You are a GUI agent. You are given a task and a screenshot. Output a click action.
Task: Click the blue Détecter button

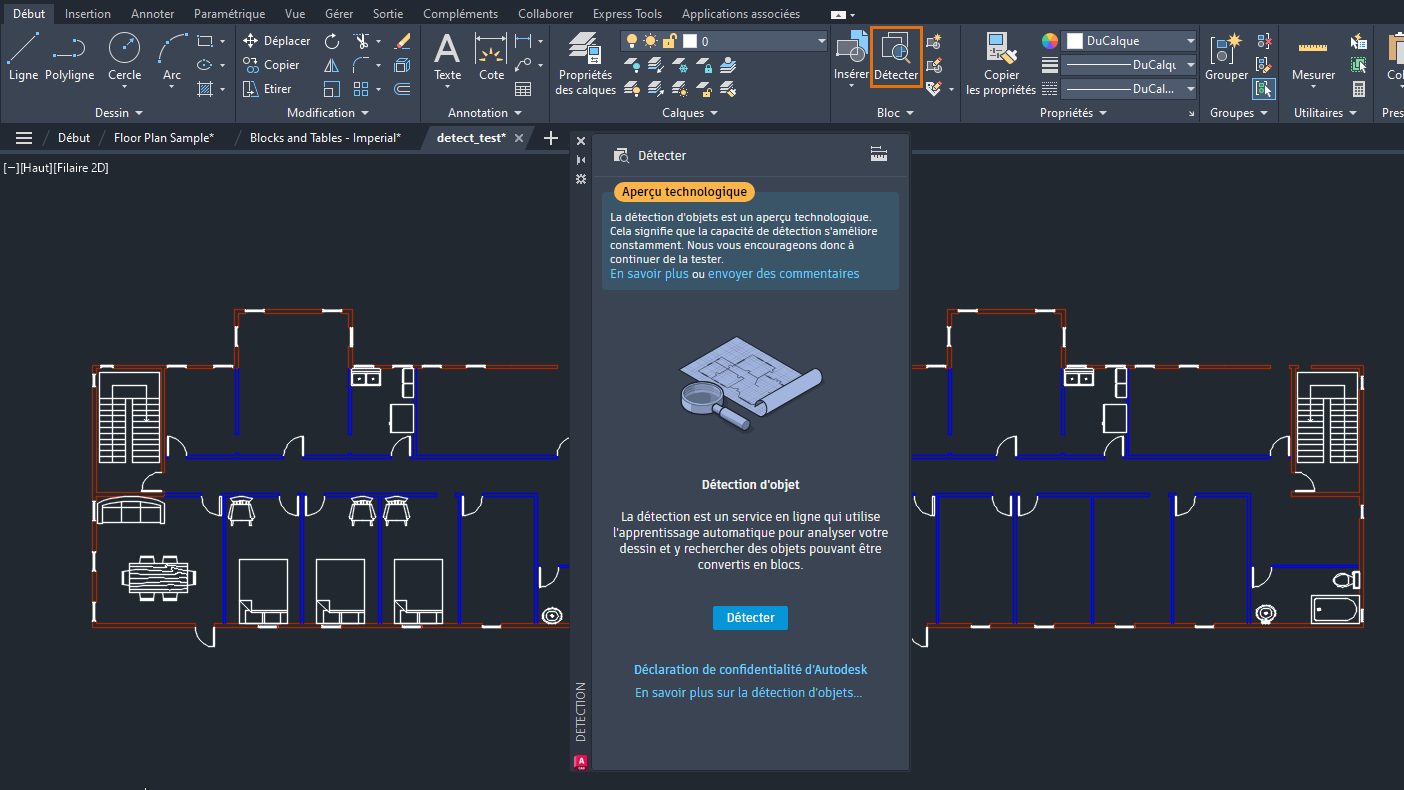[750, 618]
